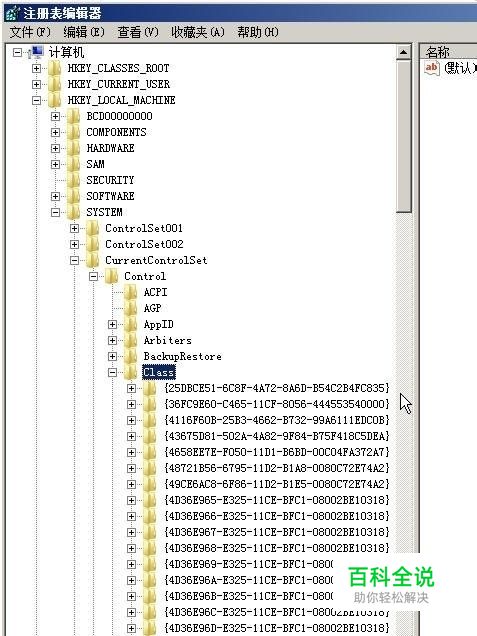477x636 pixels.
Task: Click the CurrentControlSet folder icon
Action: click(x=93, y=260)
